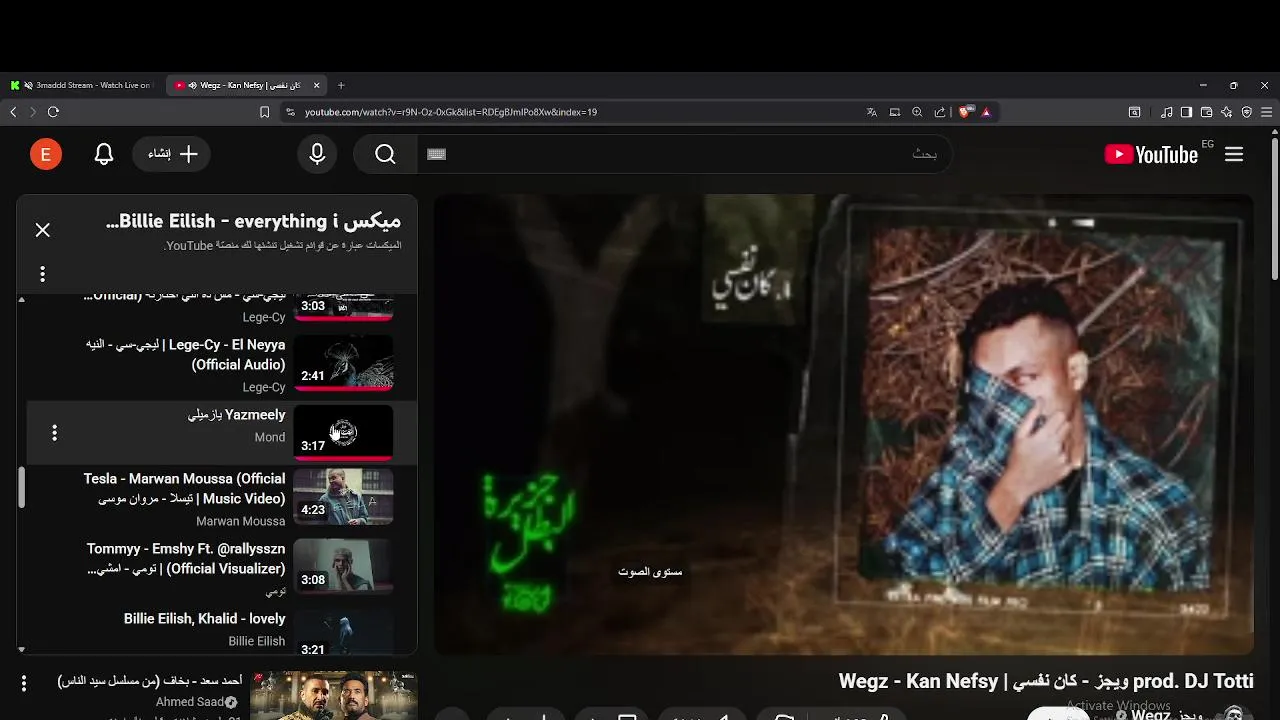Click the Tesla video thumbnail (4:23)
The height and width of the screenshot is (720, 1280).
[343, 497]
